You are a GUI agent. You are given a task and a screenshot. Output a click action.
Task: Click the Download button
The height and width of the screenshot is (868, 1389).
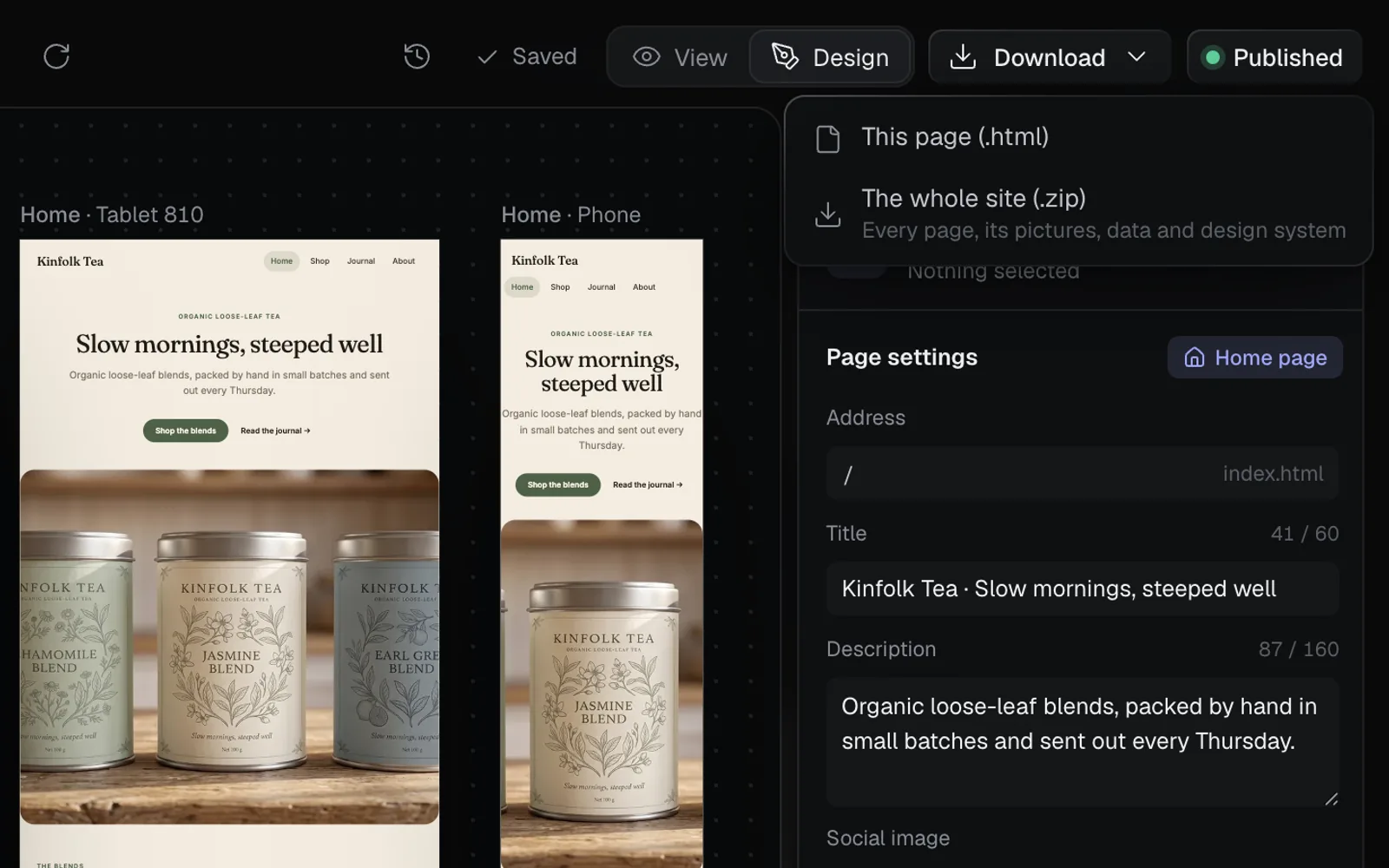pyautogui.click(x=1049, y=57)
